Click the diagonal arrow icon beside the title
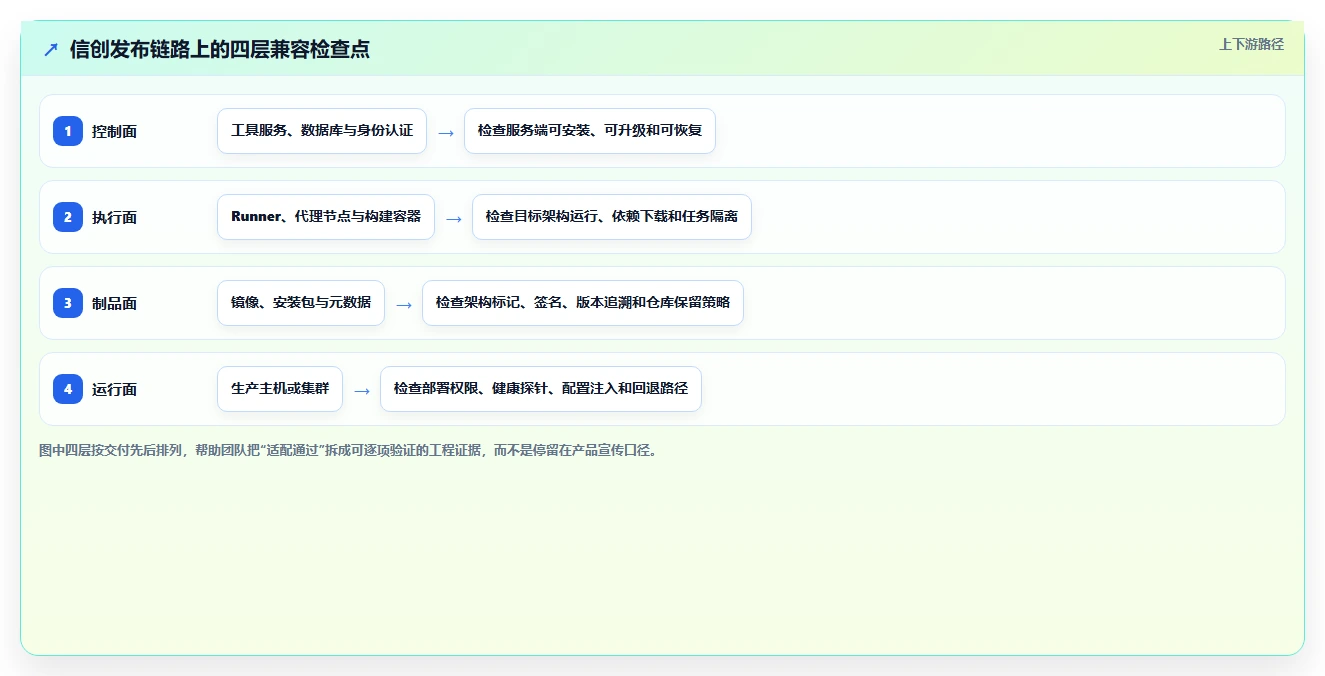This screenshot has height=676, width=1325. pyautogui.click(x=51, y=49)
